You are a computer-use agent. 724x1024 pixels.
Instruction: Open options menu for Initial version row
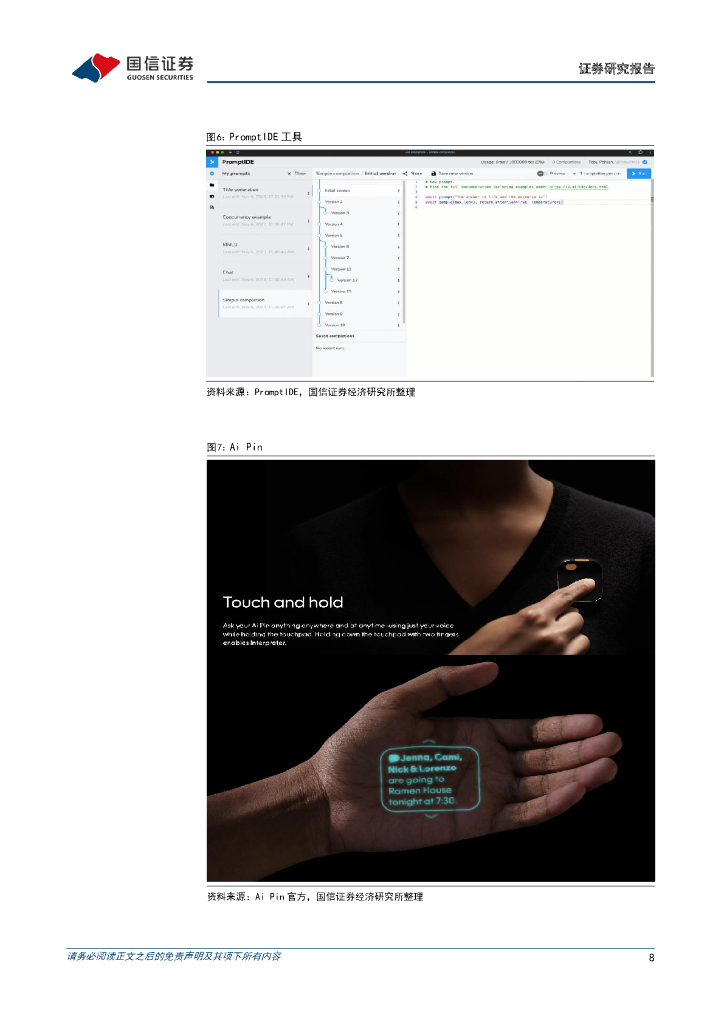tap(398, 191)
